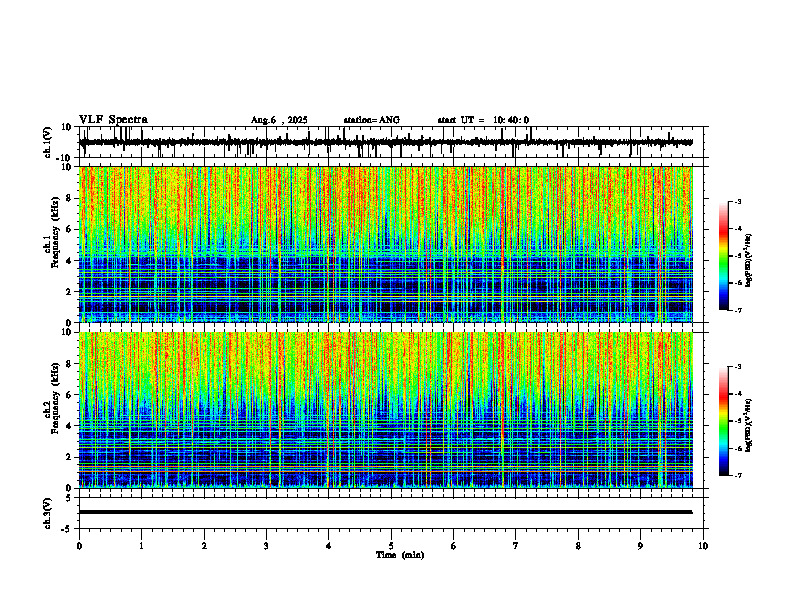The image size is (792, 612).
Task: Click the "8" kHz tick of ch.1 spectrogram
Action: [70, 198]
